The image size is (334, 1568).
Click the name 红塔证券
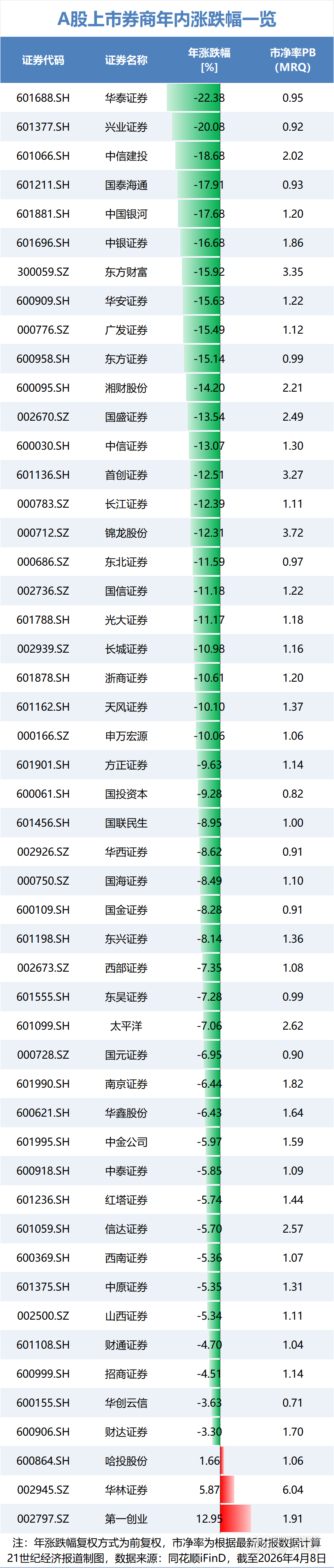[126, 1200]
